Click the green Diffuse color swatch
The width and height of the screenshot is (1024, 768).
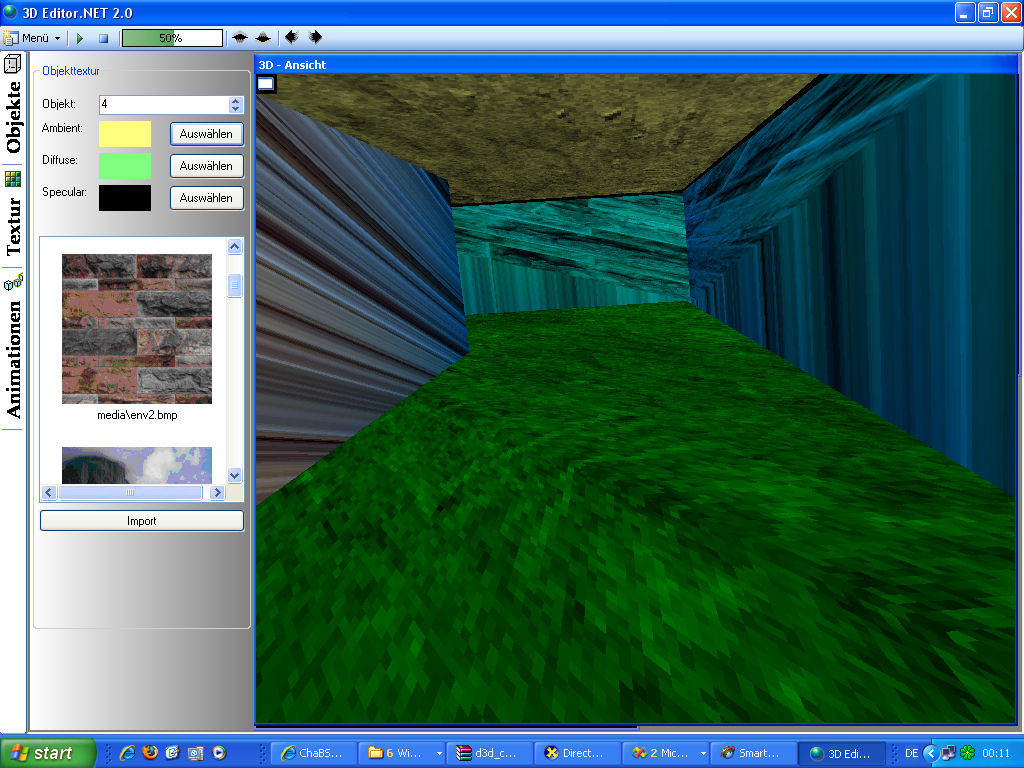tap(125, 166)
